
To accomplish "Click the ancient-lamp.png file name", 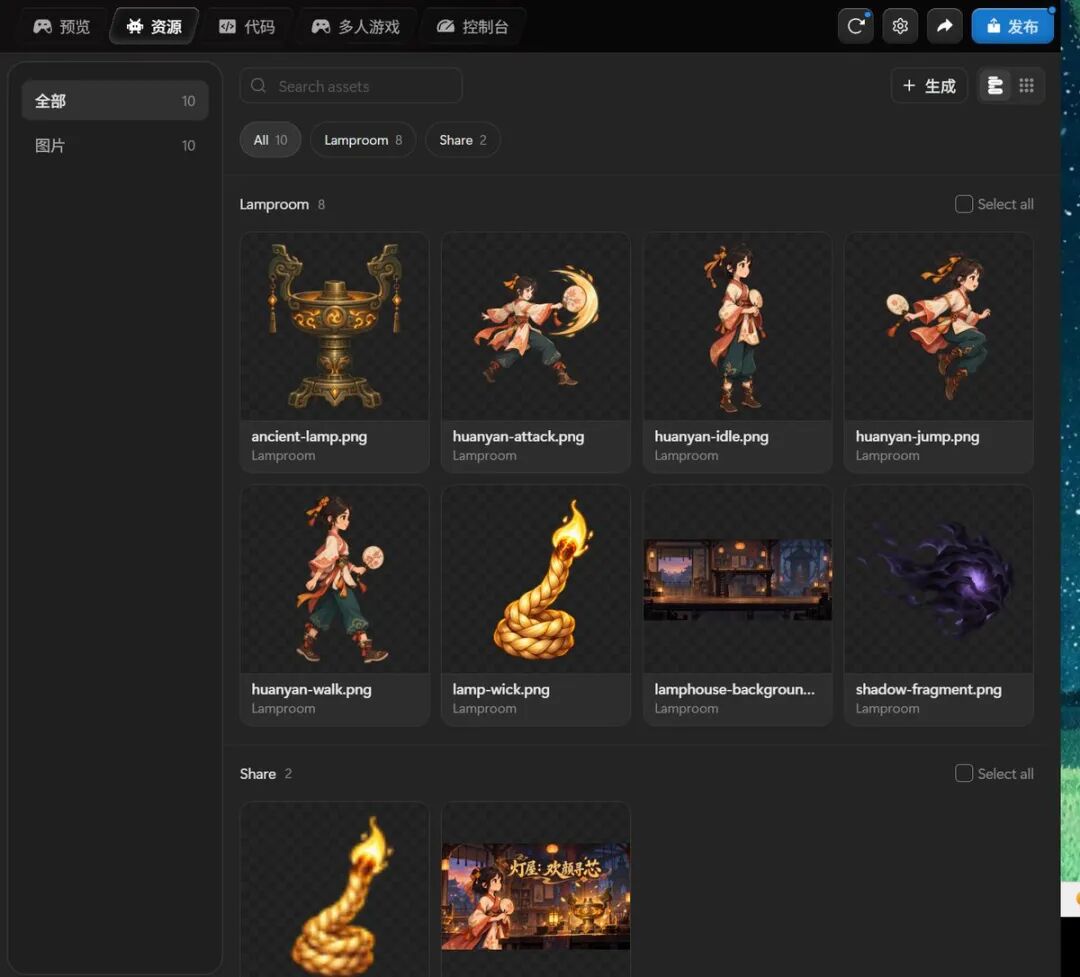I will click(x=309, y=436).
